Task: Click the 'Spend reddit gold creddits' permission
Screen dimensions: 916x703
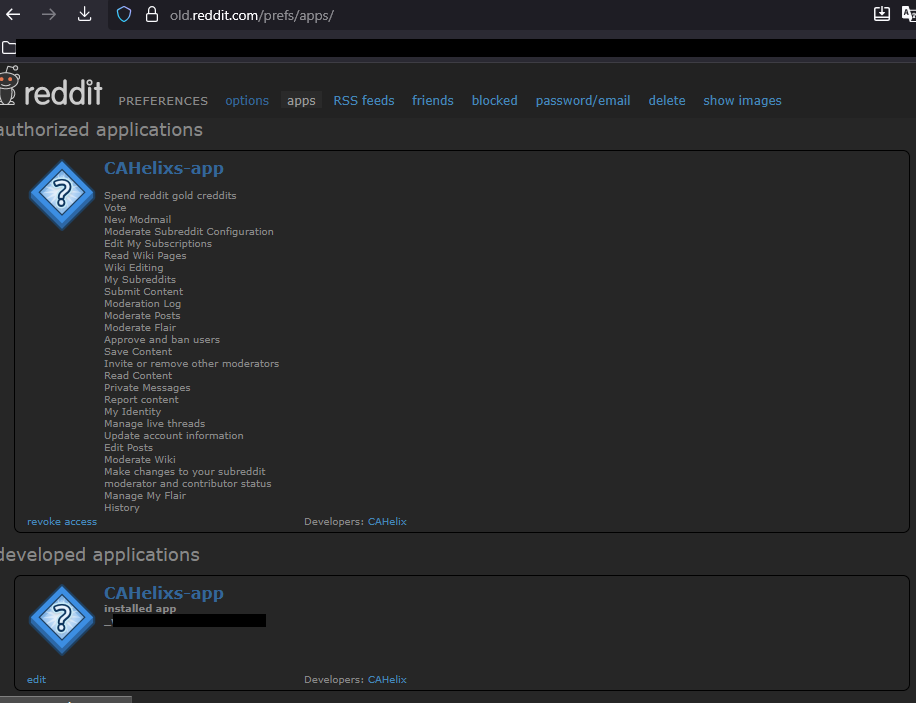Action: click(170, 196)
